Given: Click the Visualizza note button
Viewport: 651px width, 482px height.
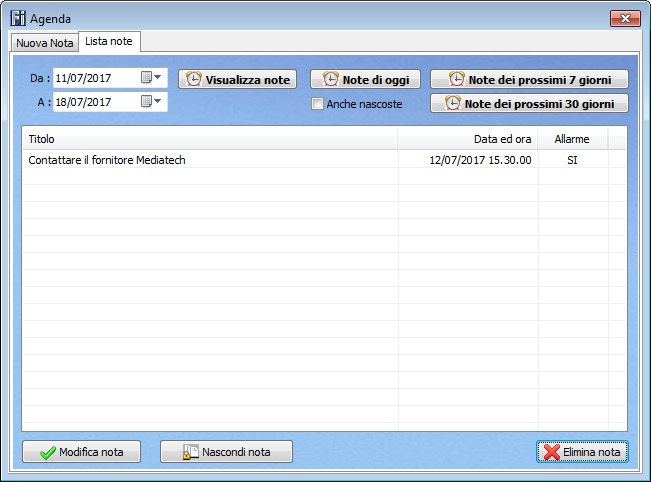Looking at the screenshot, I should (x=237, y=79).
